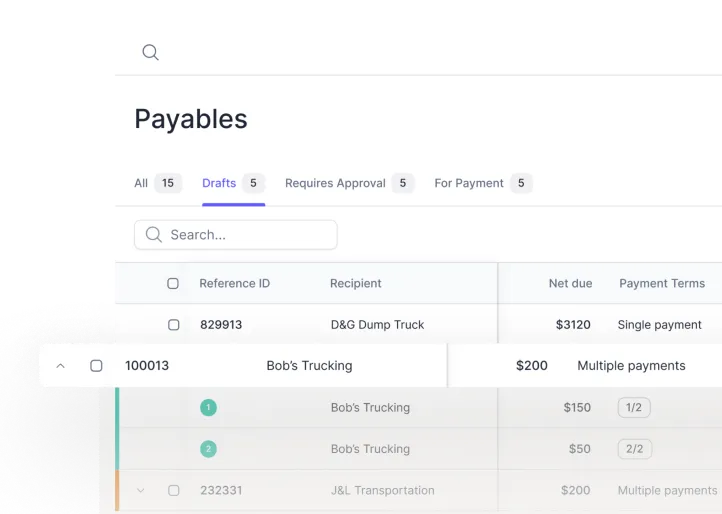Click reference ID 829913
This screenshot has height=514, width=722.
(x=221, y=325)
